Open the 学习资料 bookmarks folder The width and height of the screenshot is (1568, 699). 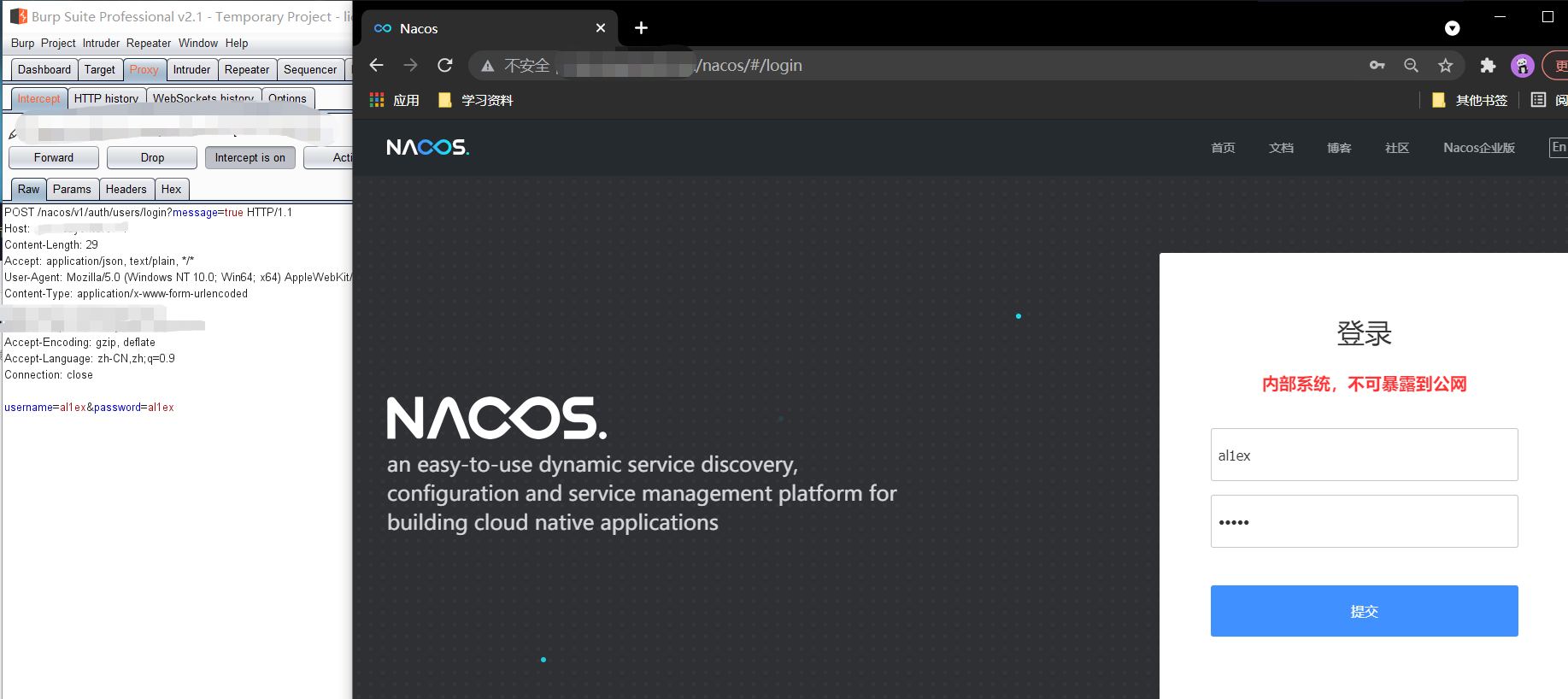(x=475, y=100)
